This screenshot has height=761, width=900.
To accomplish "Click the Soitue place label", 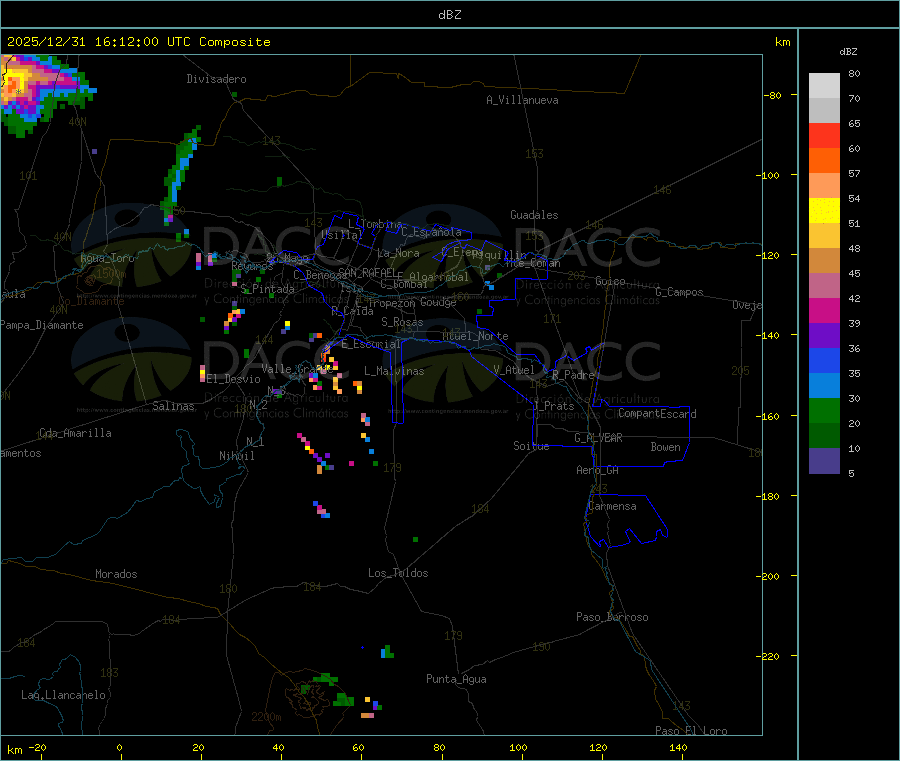I will [x=531, y=446].
